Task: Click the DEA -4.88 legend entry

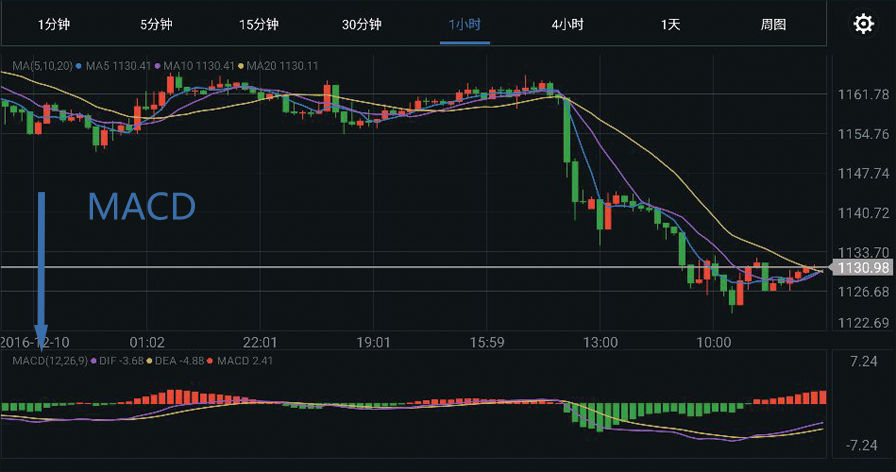Action: coord(178,360)
